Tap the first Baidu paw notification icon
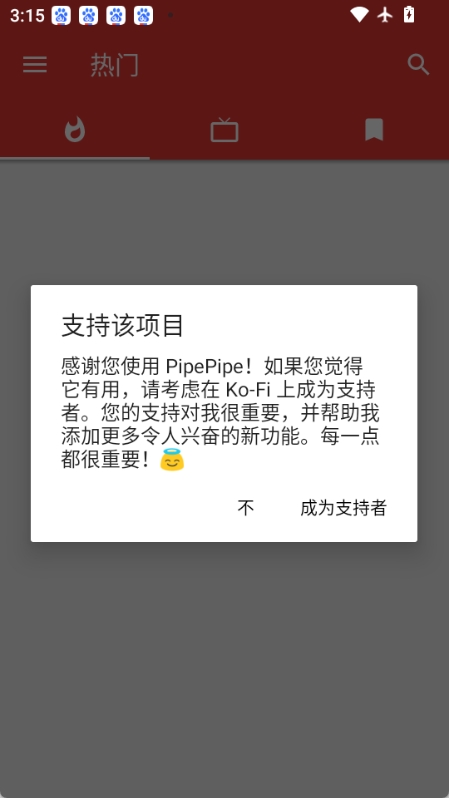449x798 pixels. [x=61, y=15]
